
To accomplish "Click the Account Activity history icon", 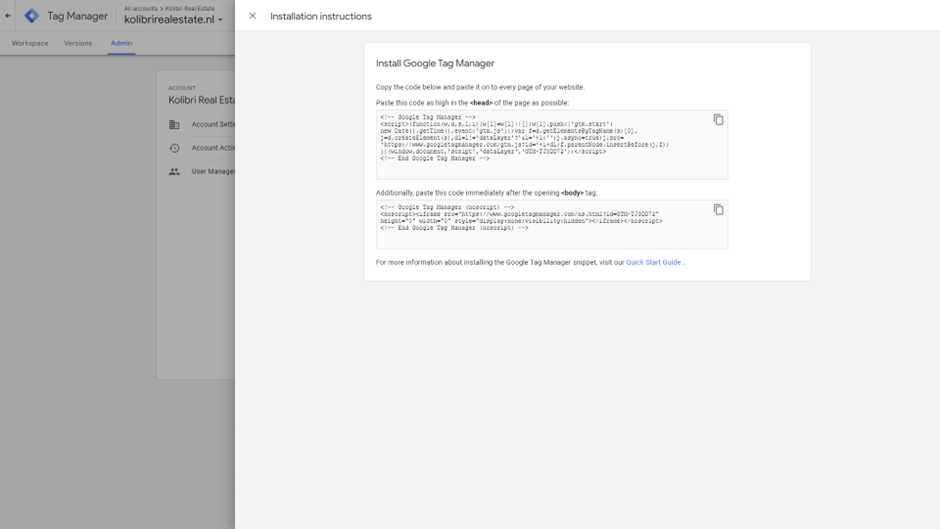I will point(174,148).
